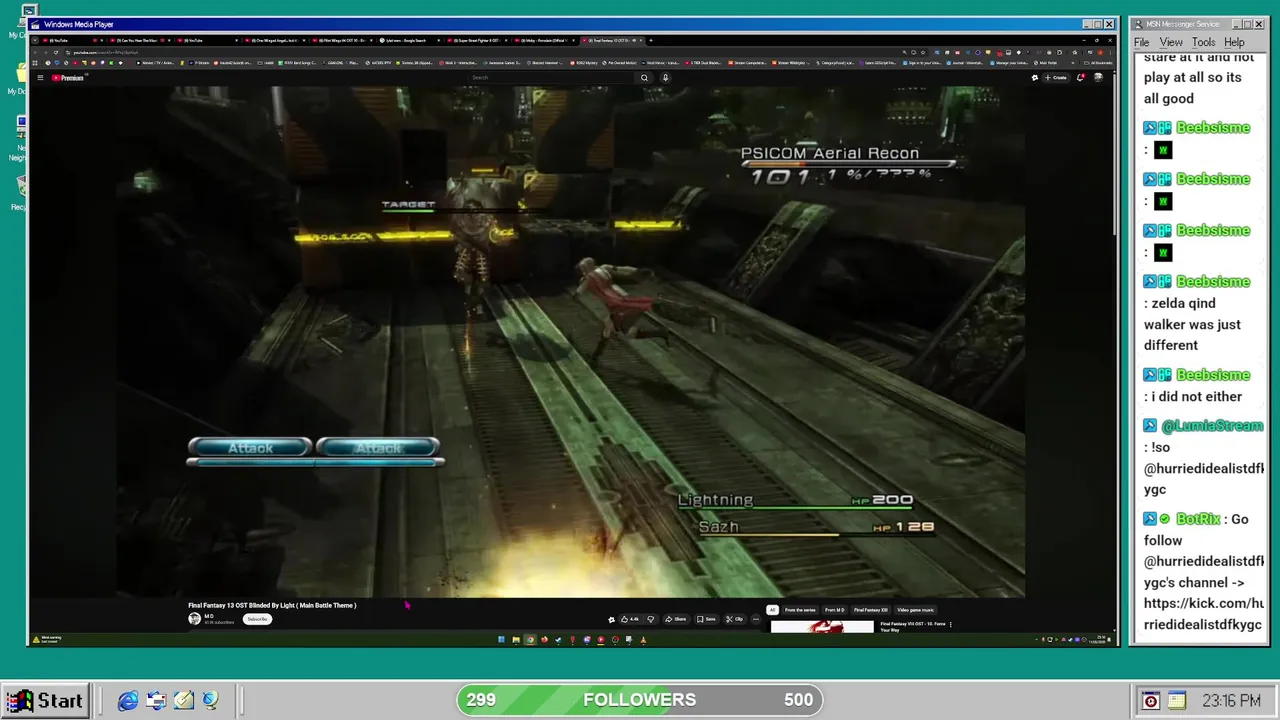Screen dimensions: 1280x720
Task: Select the 'From the series' chip
Action: coord(800,610)
